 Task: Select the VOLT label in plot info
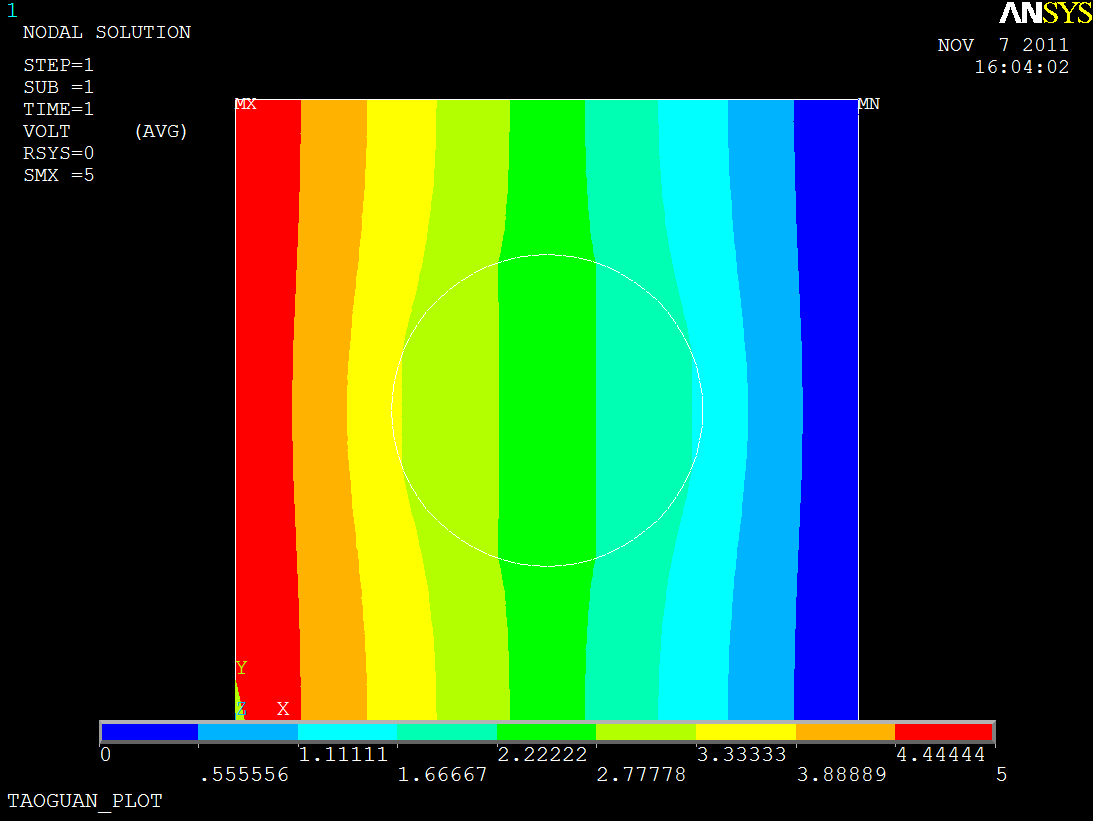click(47, 131)
